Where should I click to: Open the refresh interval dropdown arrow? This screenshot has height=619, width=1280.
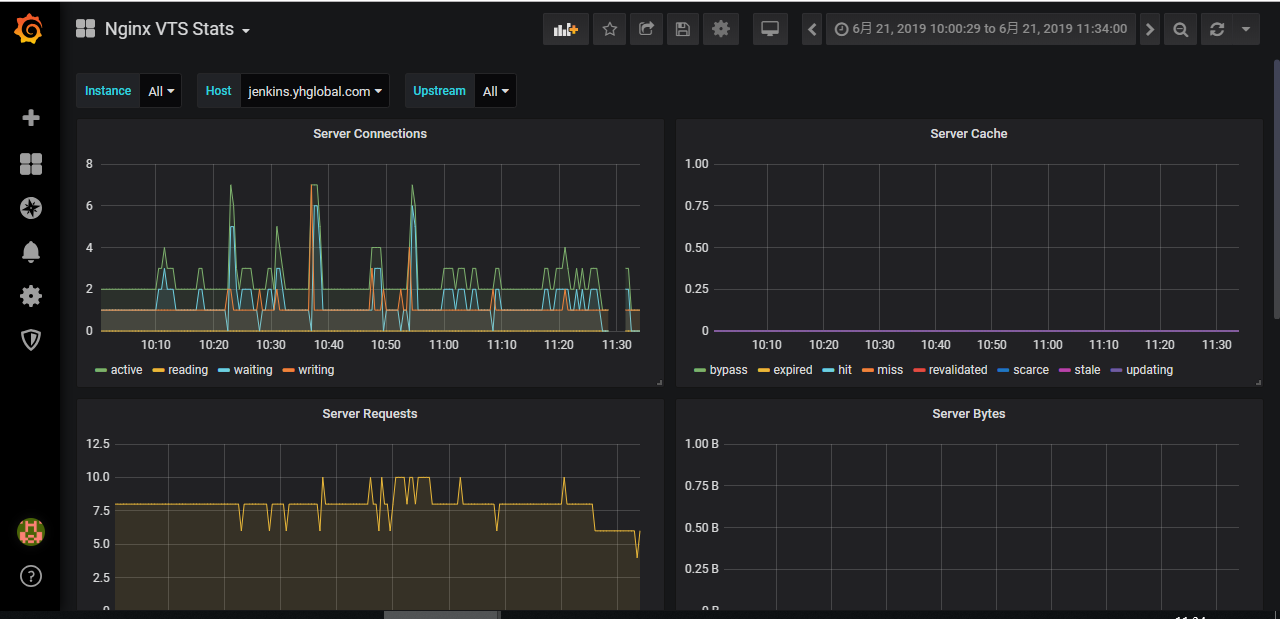pyautogui.click(x=1246, y=29)
